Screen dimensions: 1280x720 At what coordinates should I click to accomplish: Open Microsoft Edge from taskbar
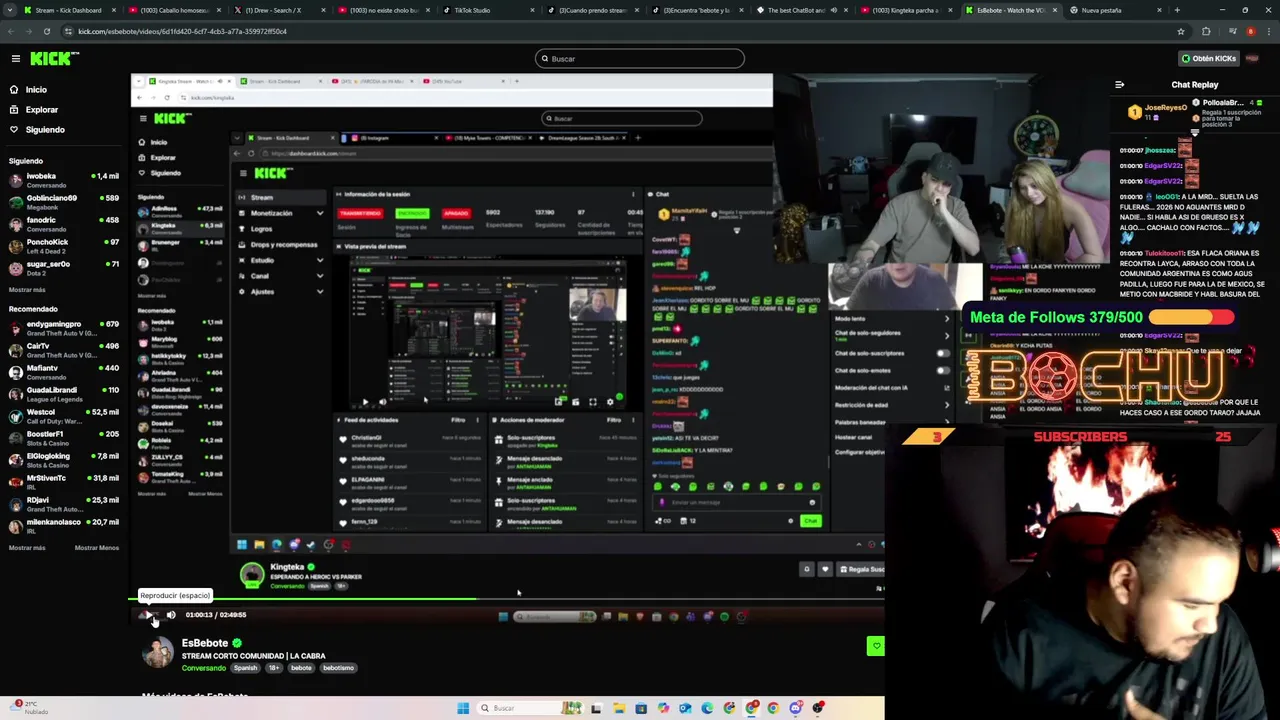[707, 708]
